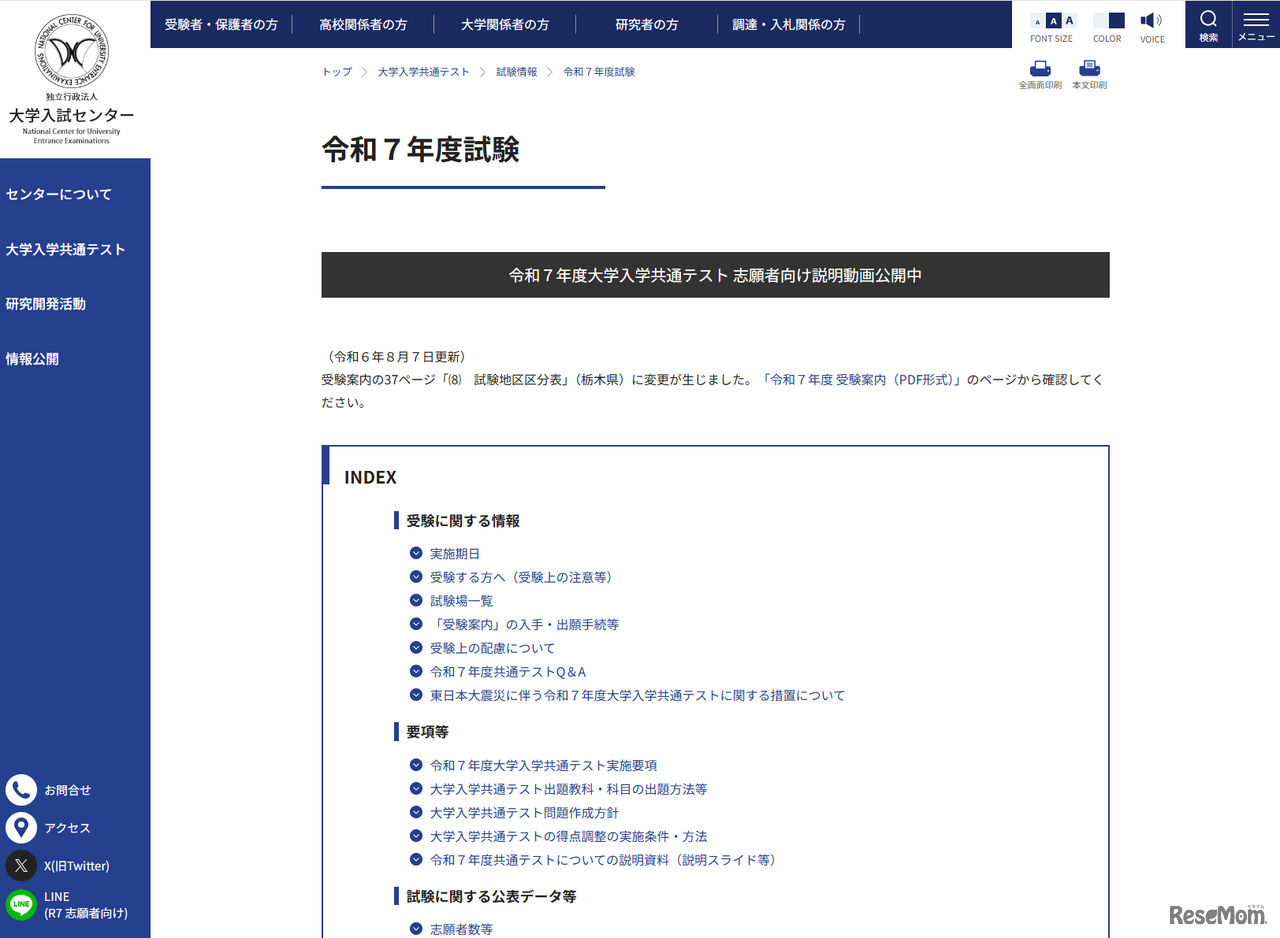The image size is (1280, 938).
Task: Open the search (検索) panel
Action: pyautogui.click(x=1208, y=24)
